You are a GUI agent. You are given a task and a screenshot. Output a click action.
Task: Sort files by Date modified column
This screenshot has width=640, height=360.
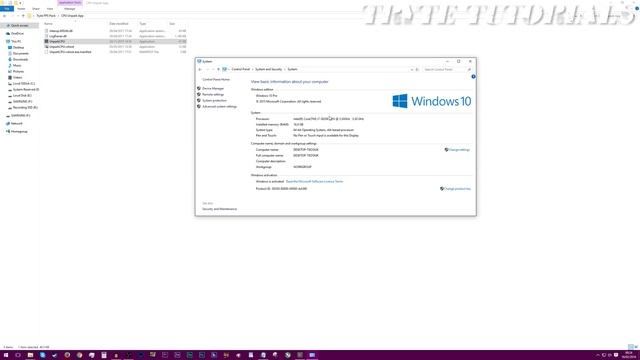tap(118, 24)
